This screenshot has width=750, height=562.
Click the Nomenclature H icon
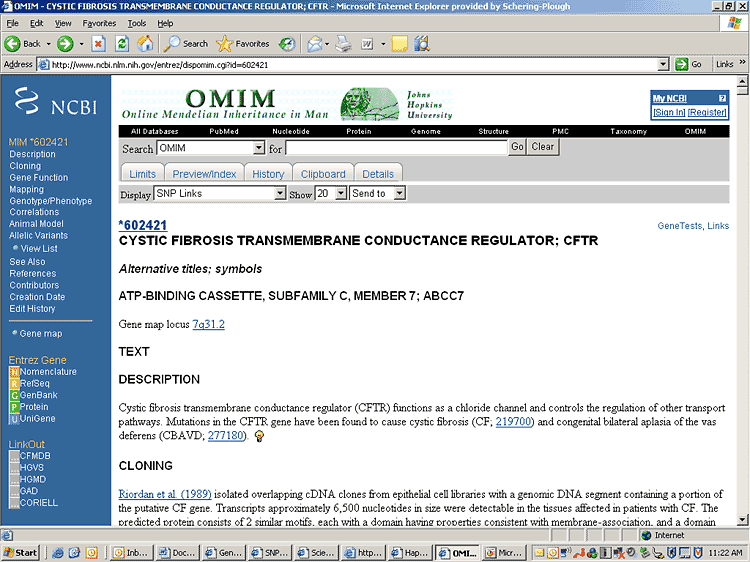[14, 372]
